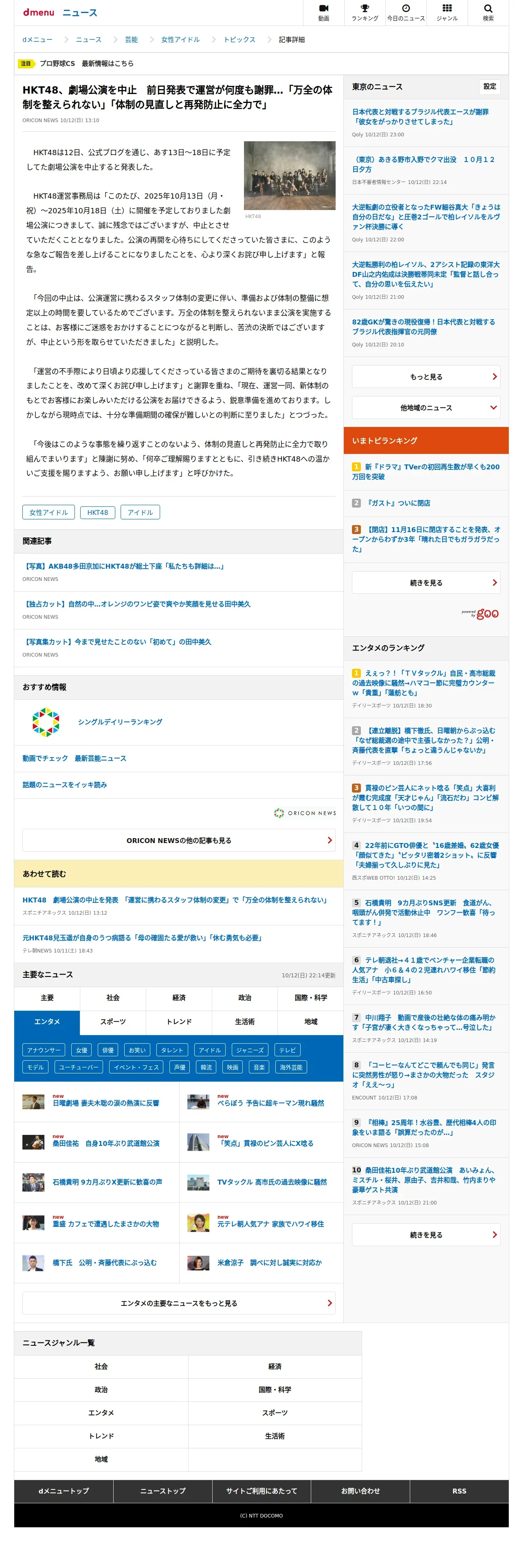The height and width of the screenshot is (1568, 523).
Task: Open the ジャンル grid icon
Action: [447, 12]
